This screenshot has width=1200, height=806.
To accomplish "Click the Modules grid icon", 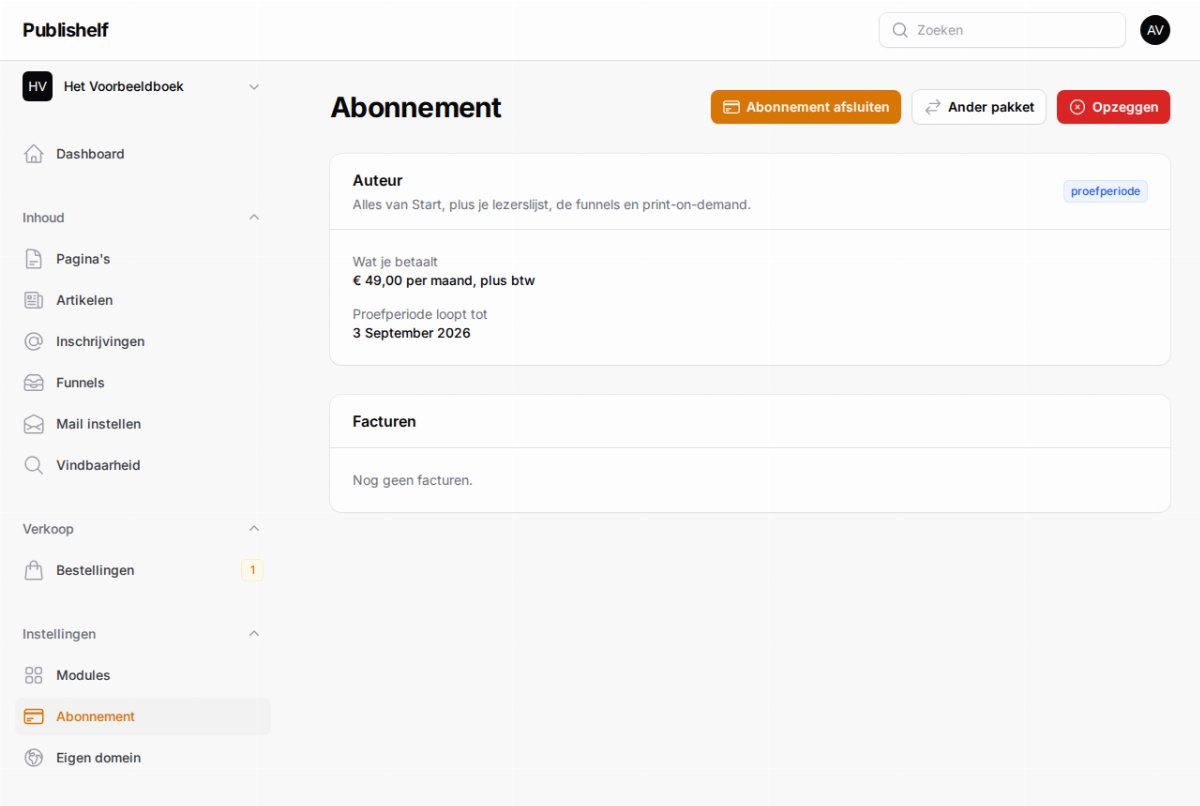I will (34, 675).
